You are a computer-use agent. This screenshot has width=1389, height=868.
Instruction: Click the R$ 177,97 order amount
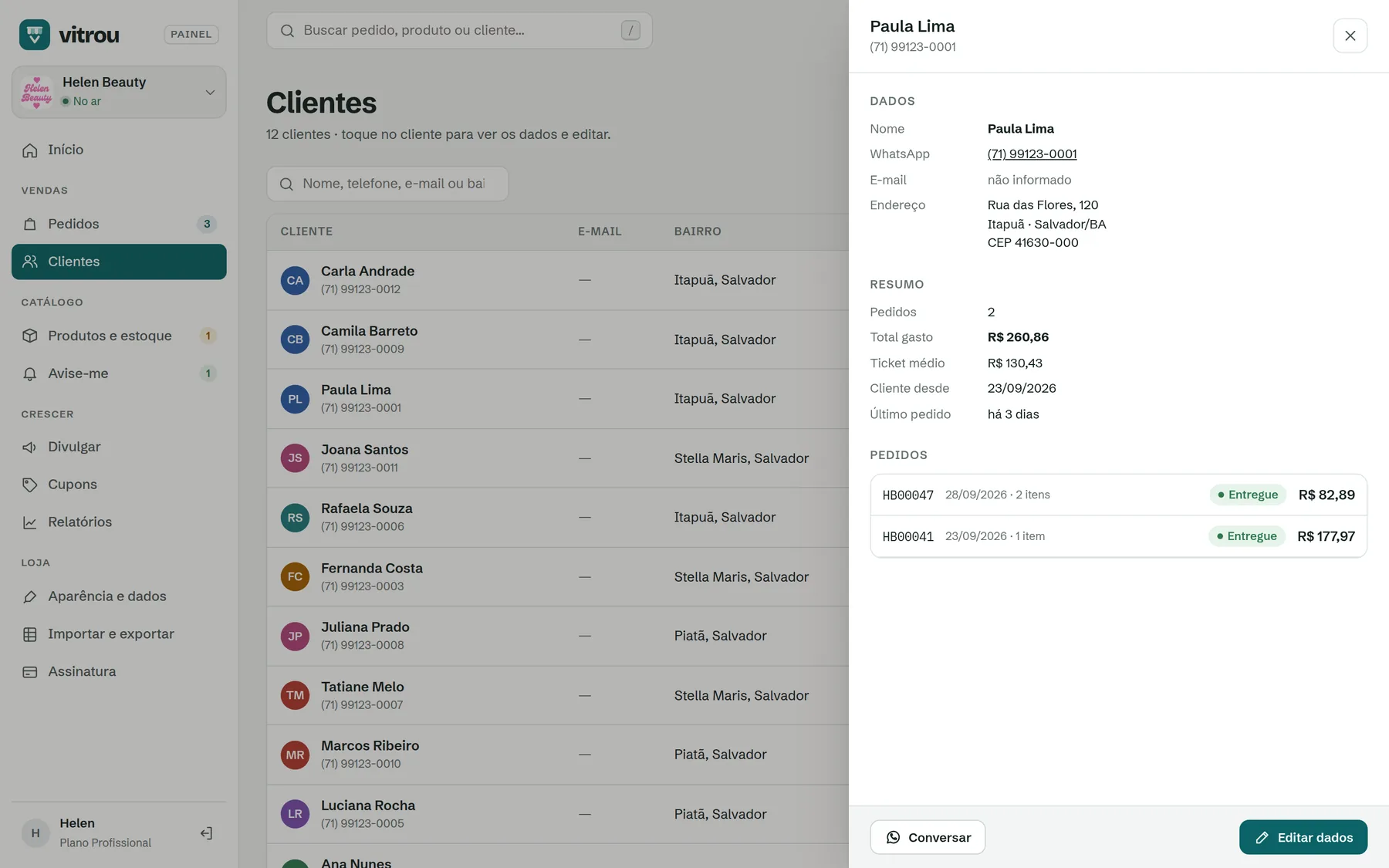pyautogui.click(x=1326, y=536)
